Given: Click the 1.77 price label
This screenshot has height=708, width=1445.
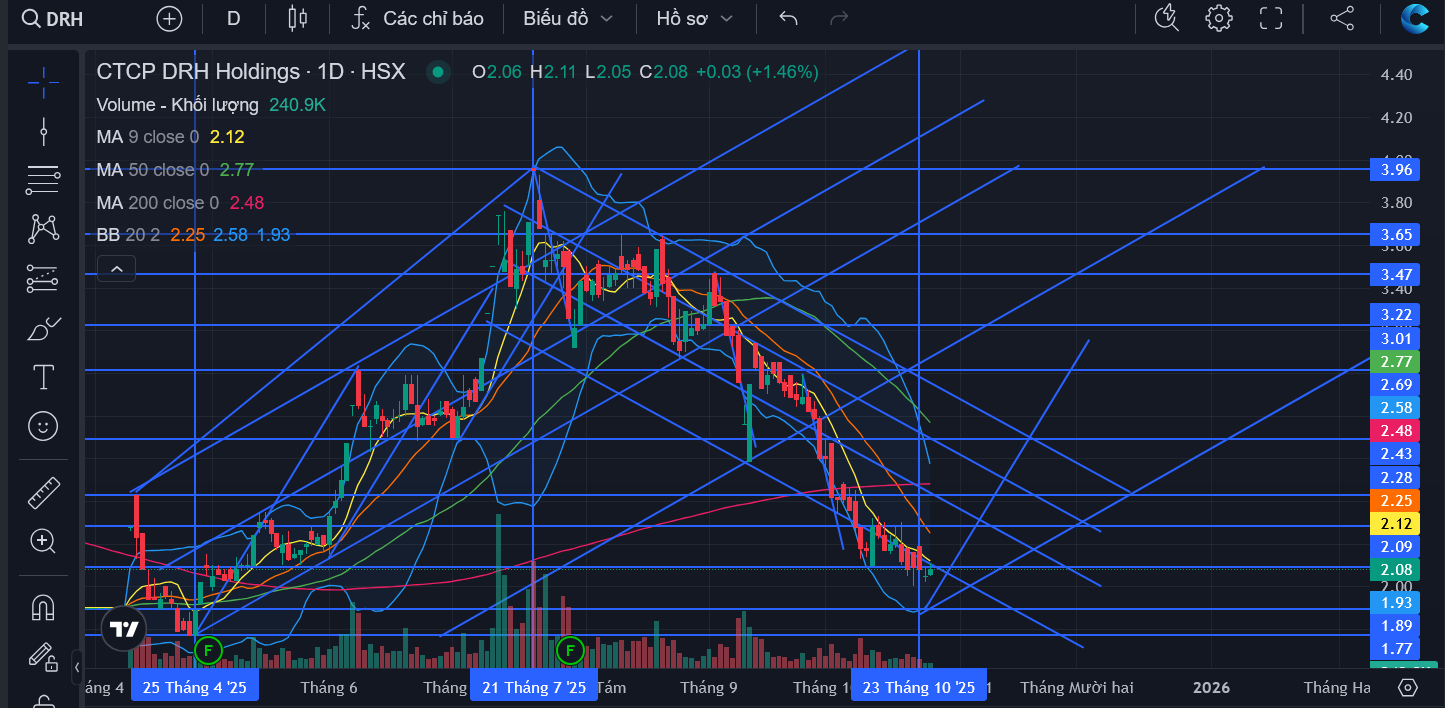Looking at the screenshot, I should [1396, 648].
